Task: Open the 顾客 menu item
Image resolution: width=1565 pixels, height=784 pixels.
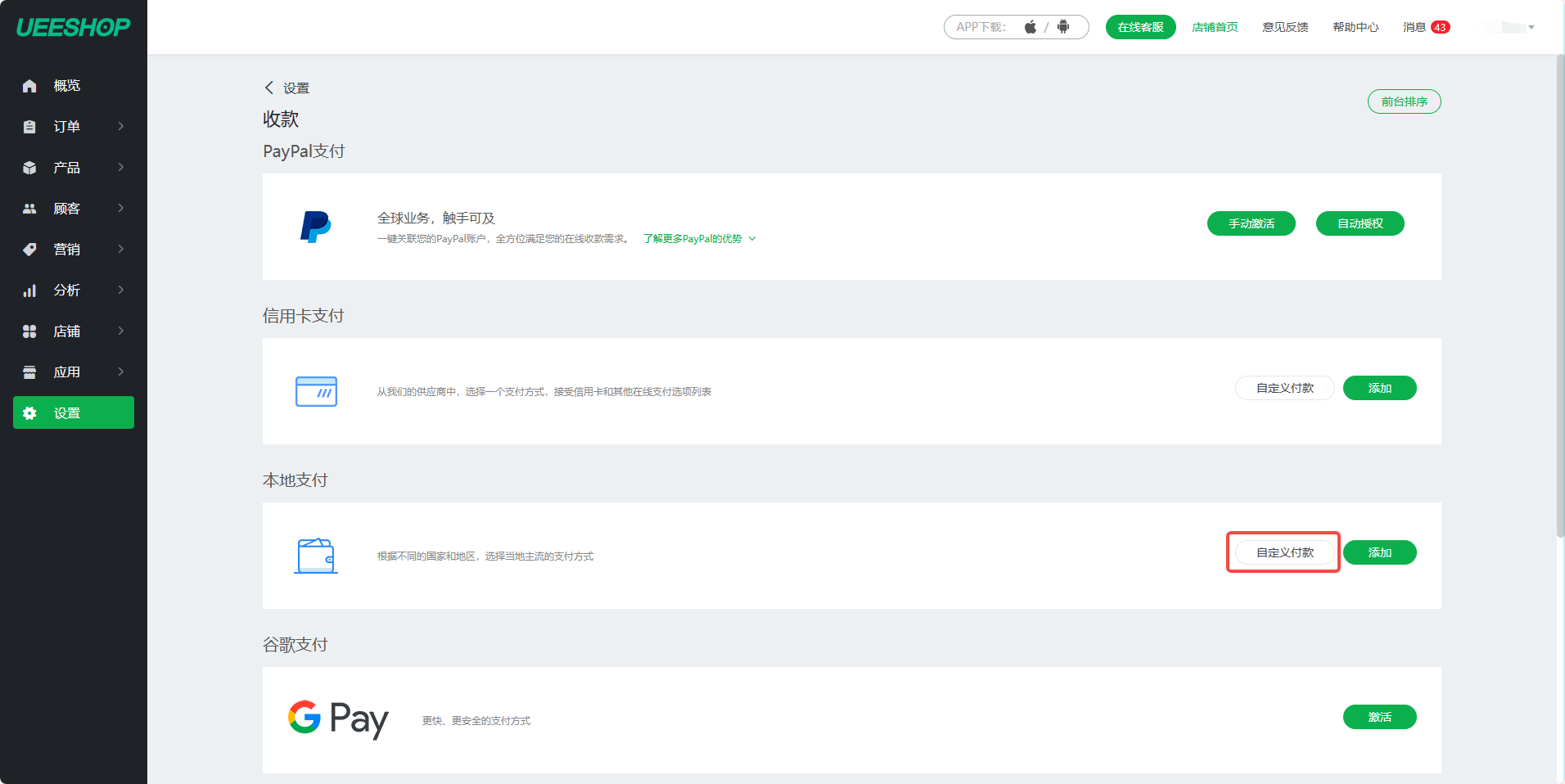Action: (x=74, y=209)
